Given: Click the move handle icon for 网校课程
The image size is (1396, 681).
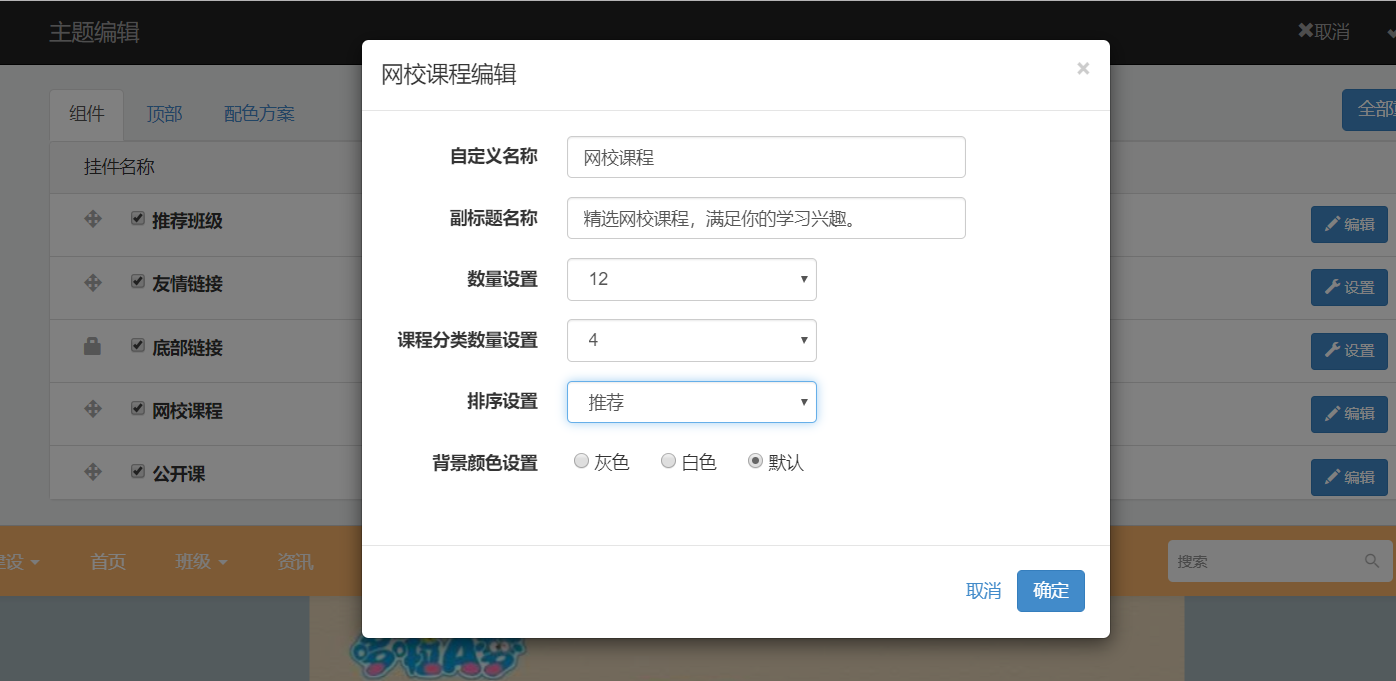Looking at the screenshot, I should 93,409.
